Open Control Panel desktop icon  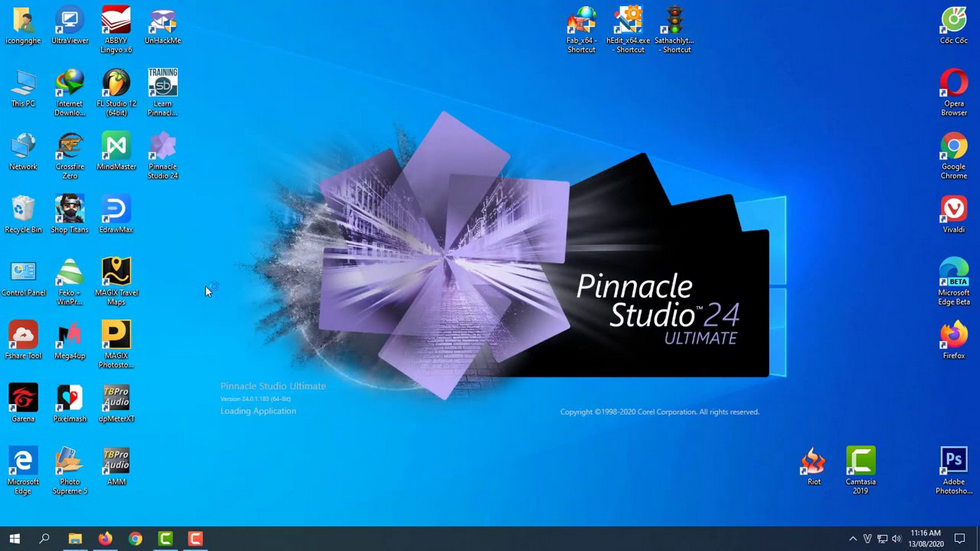(x=23, y=277)
